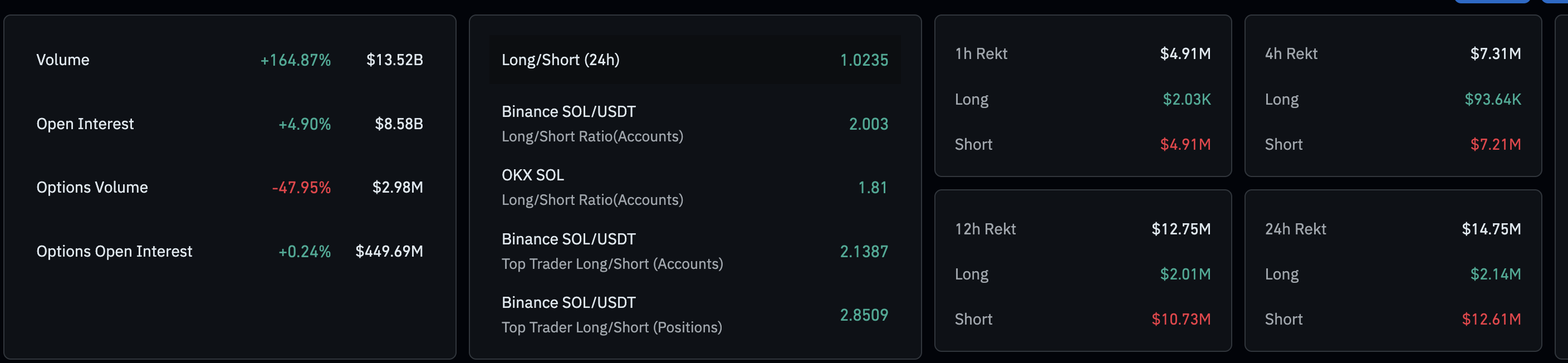Click the Options Volume -47.95% change
This screenshot has height=363, width=1568.
(301, 187)
